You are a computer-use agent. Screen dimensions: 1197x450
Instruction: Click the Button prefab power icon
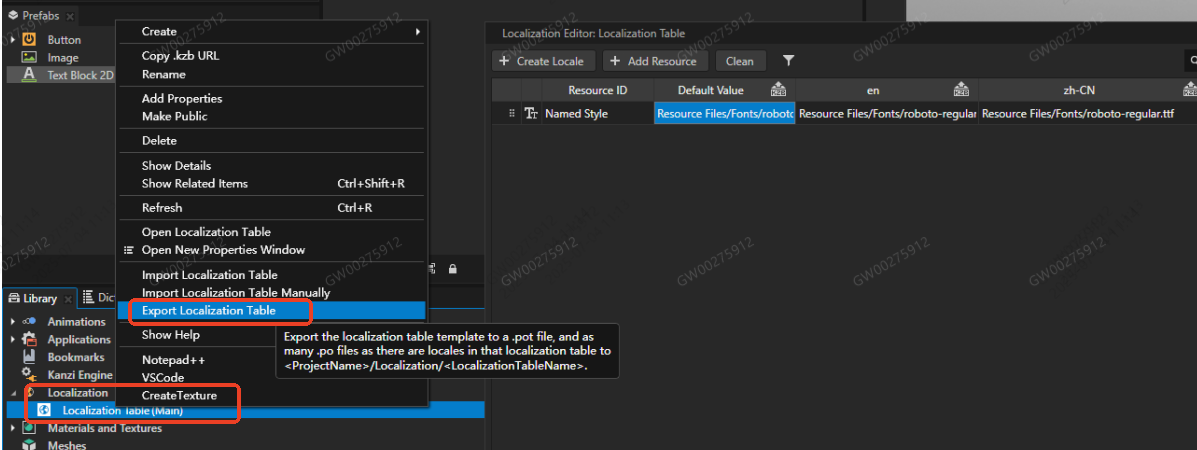point(29,40)
